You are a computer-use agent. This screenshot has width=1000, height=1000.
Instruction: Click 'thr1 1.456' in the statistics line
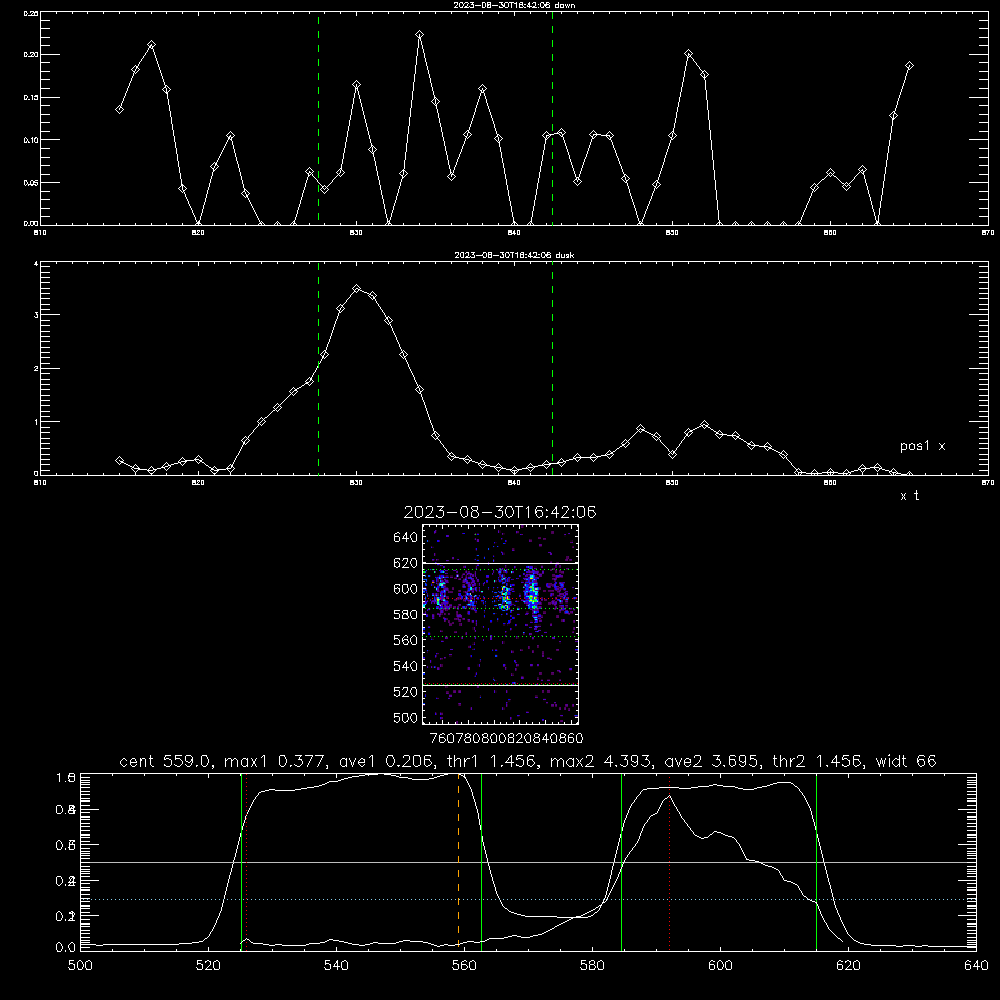[x=492, y=761]
